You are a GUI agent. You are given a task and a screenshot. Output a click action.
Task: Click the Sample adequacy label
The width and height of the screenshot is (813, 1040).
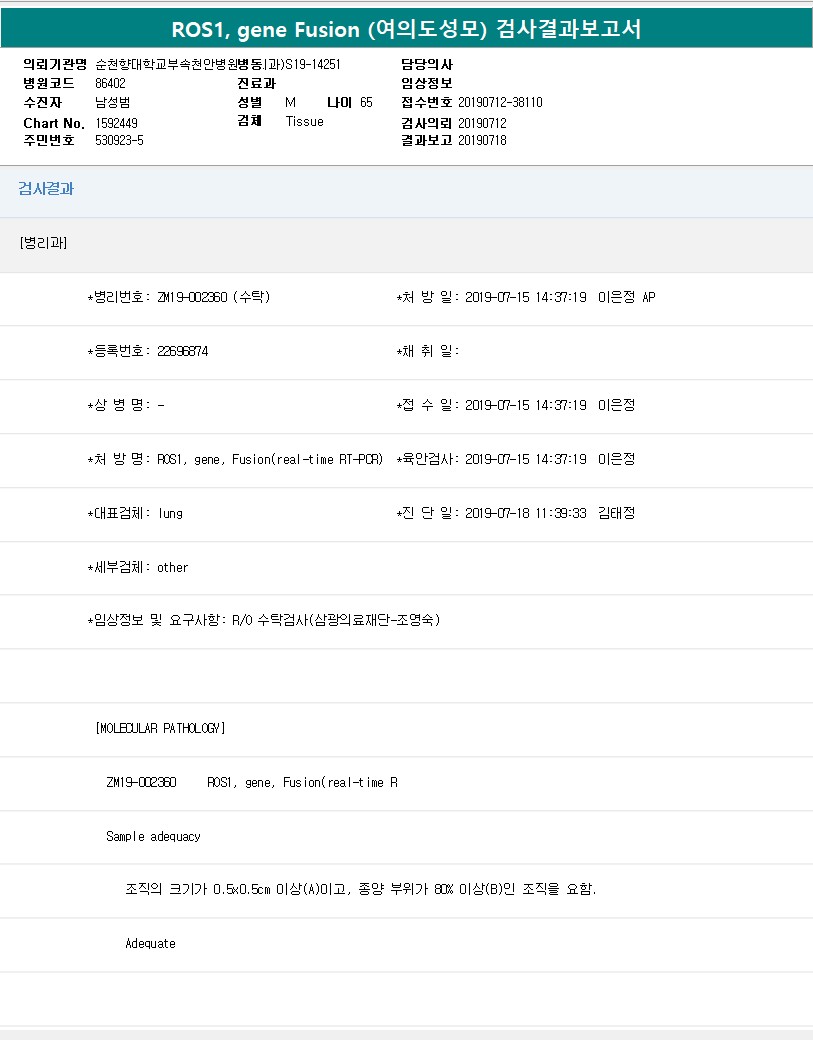tap(153, 836)
